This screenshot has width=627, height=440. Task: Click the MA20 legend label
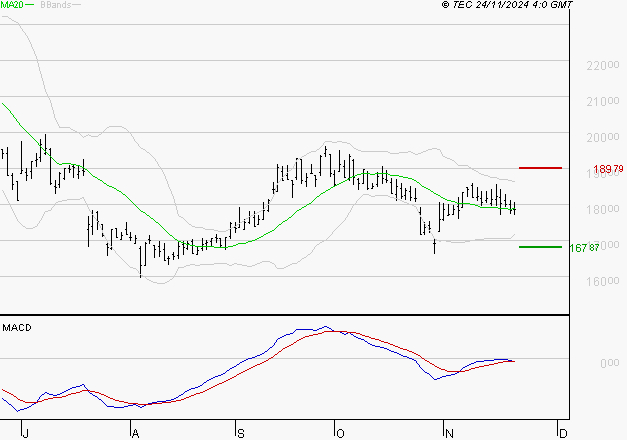[12, 5]
